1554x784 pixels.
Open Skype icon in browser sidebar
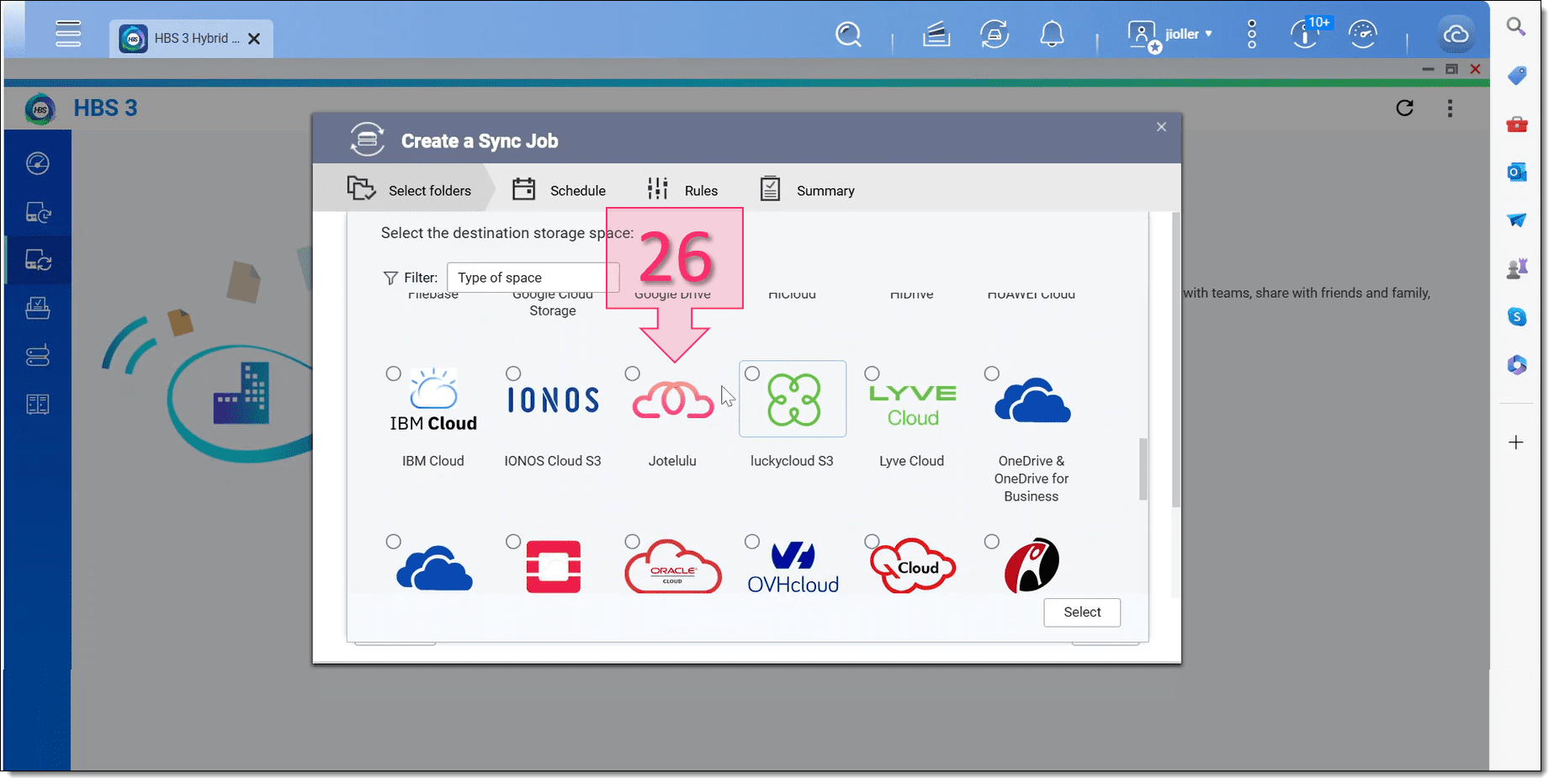1516,317
